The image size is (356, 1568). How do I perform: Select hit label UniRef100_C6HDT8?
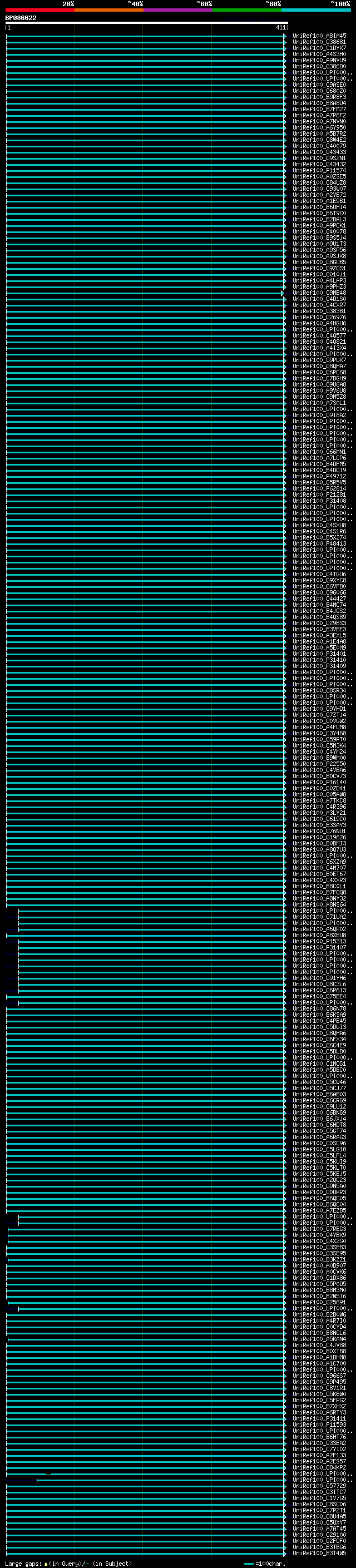click(319, 1125)
